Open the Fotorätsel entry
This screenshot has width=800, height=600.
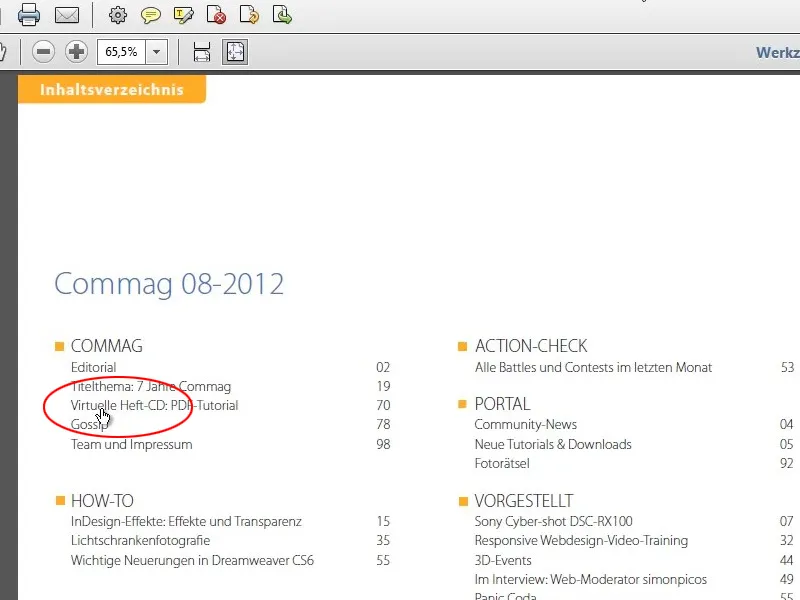pyautogui.click(x=502, y=464)
